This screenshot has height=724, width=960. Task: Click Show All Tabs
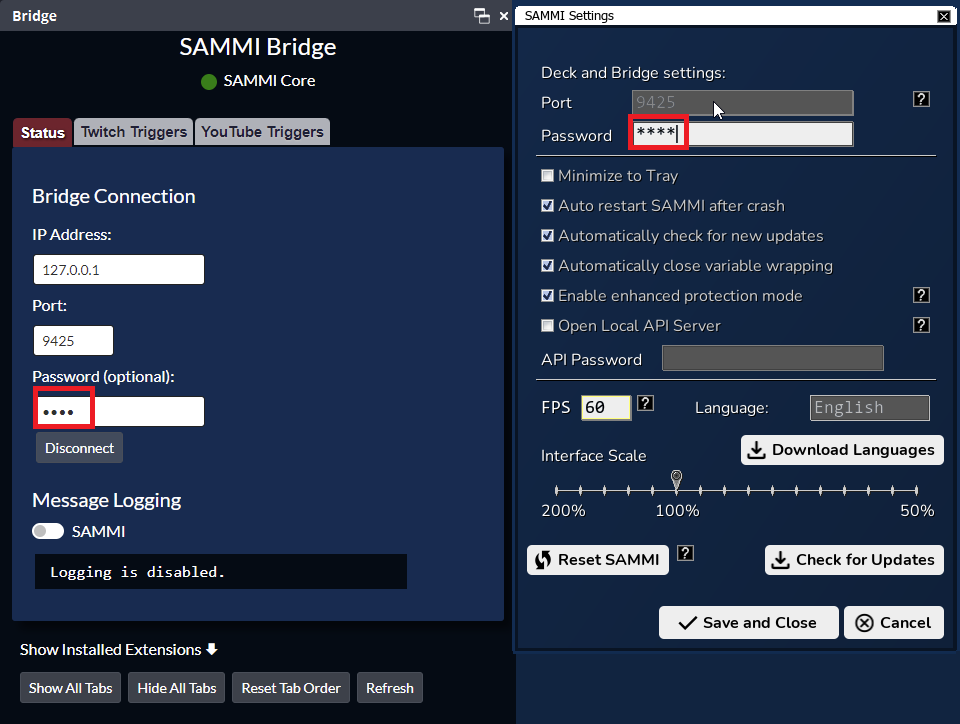point(70,688)
